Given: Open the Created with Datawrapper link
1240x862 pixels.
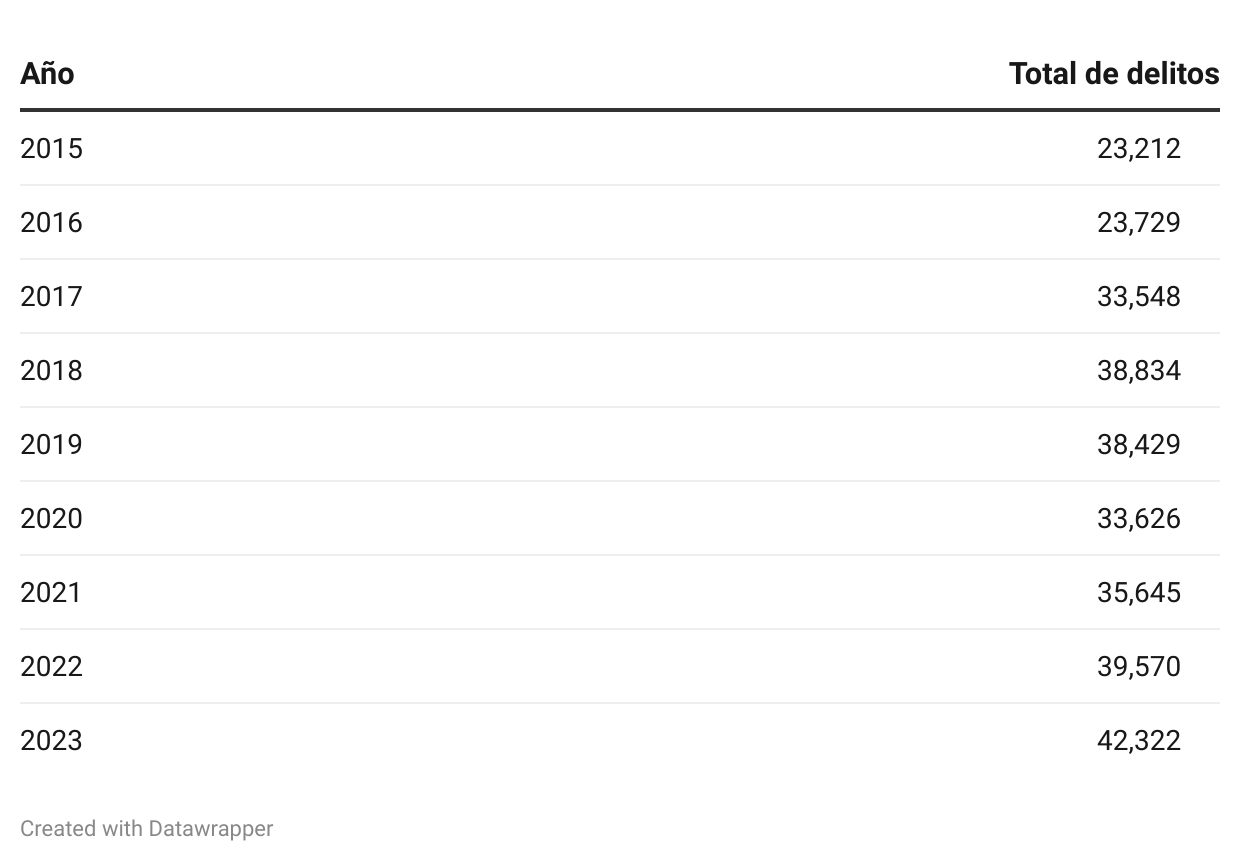Looking at the screenshot, I should point(146,828).
